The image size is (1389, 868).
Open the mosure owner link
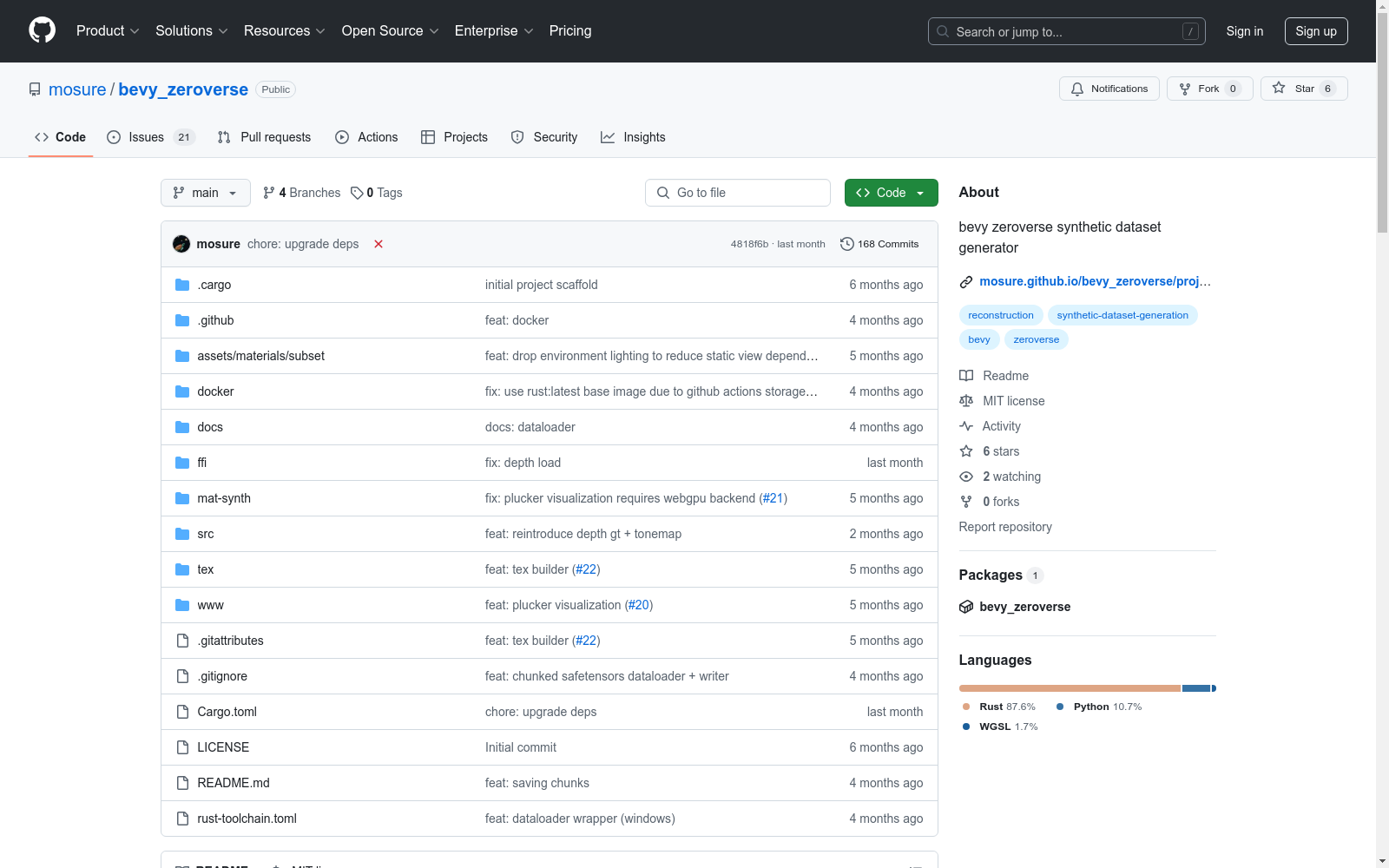(x=77, y=89)
